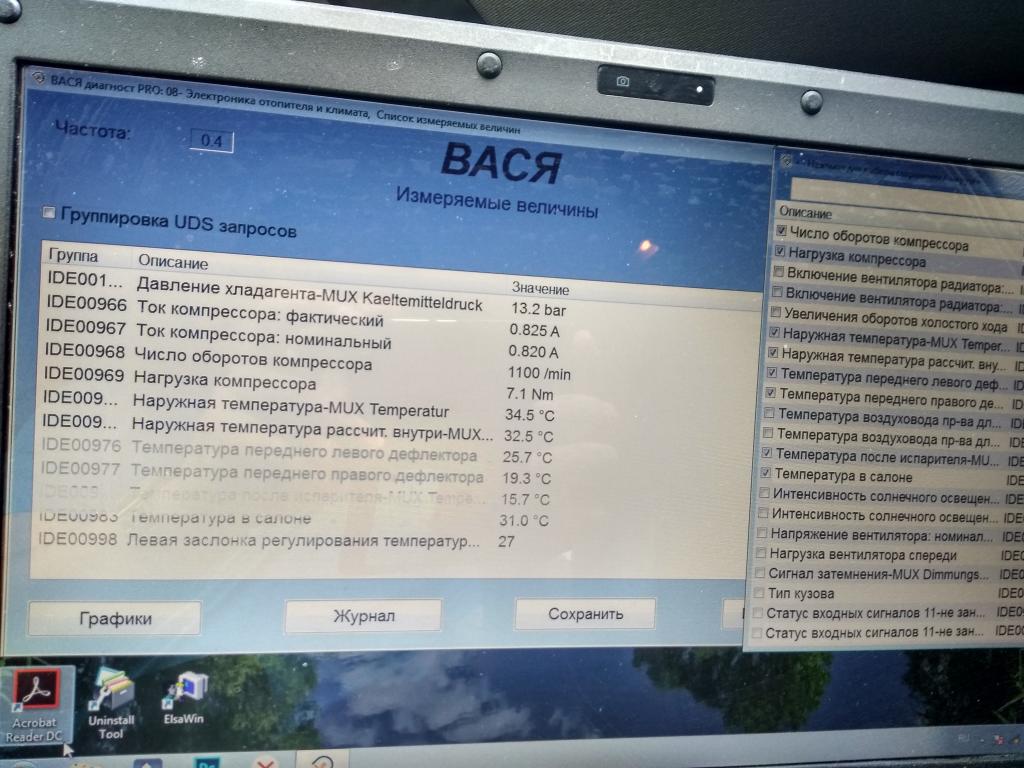Image resolution: width=1024 pixels, height=768 pixels.
Task: Click the 32.5 °C value
Action: [528, 436]
